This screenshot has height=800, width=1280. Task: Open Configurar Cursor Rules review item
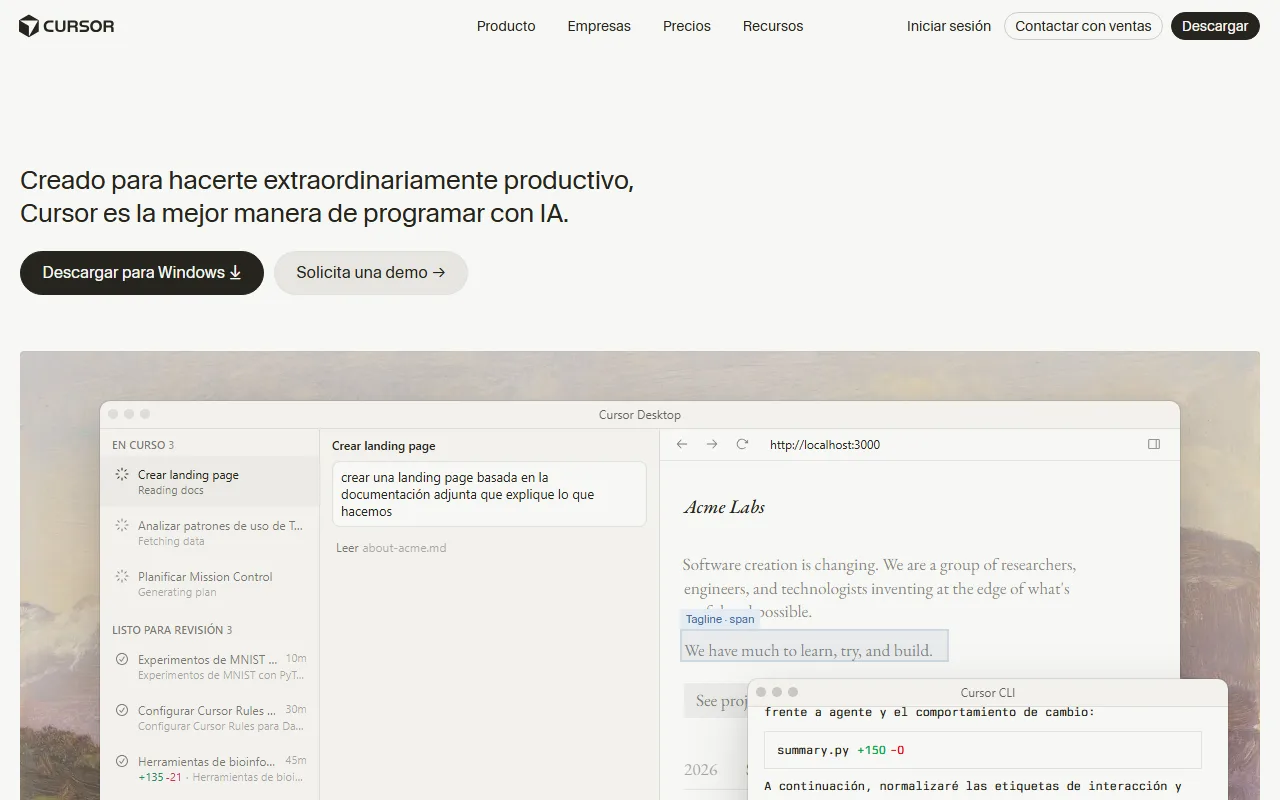click(x=210, y=718)
